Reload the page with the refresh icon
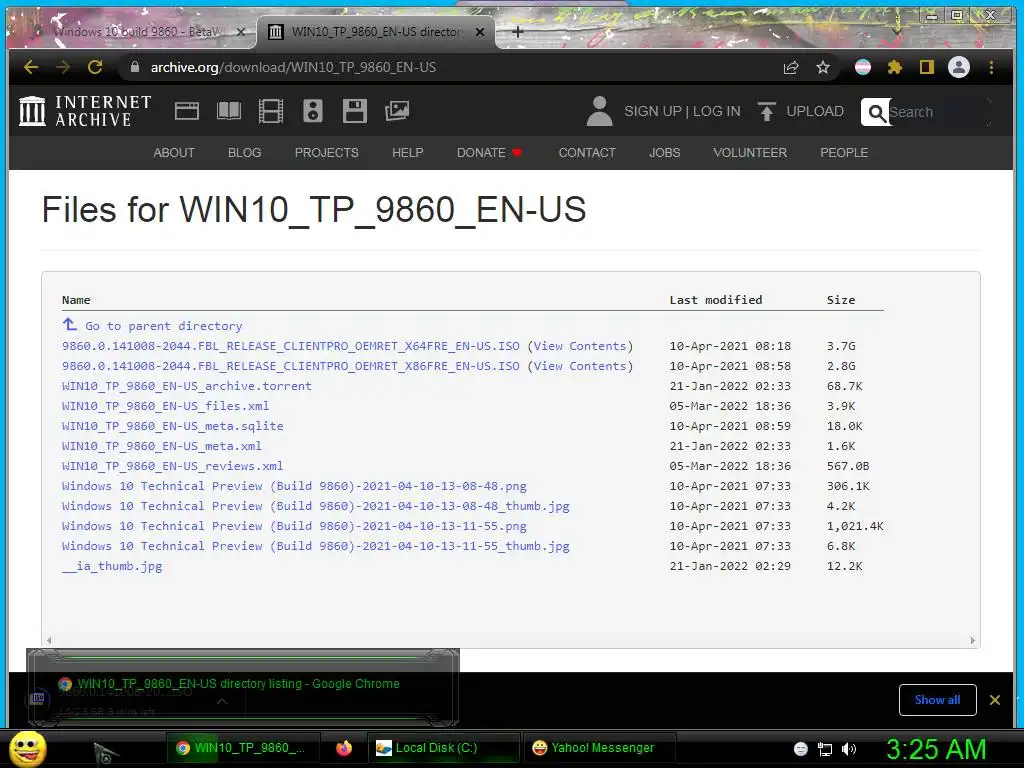1024x768 pixels. [95, 67]
